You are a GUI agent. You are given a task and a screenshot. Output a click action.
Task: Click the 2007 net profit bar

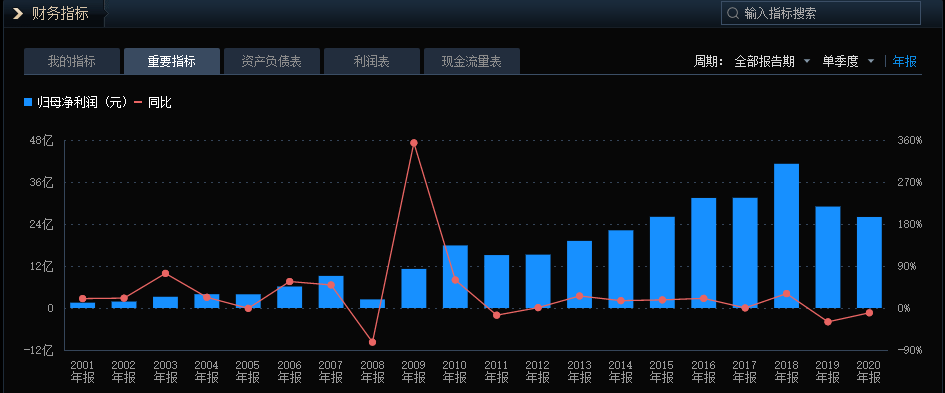click(331, 292)
